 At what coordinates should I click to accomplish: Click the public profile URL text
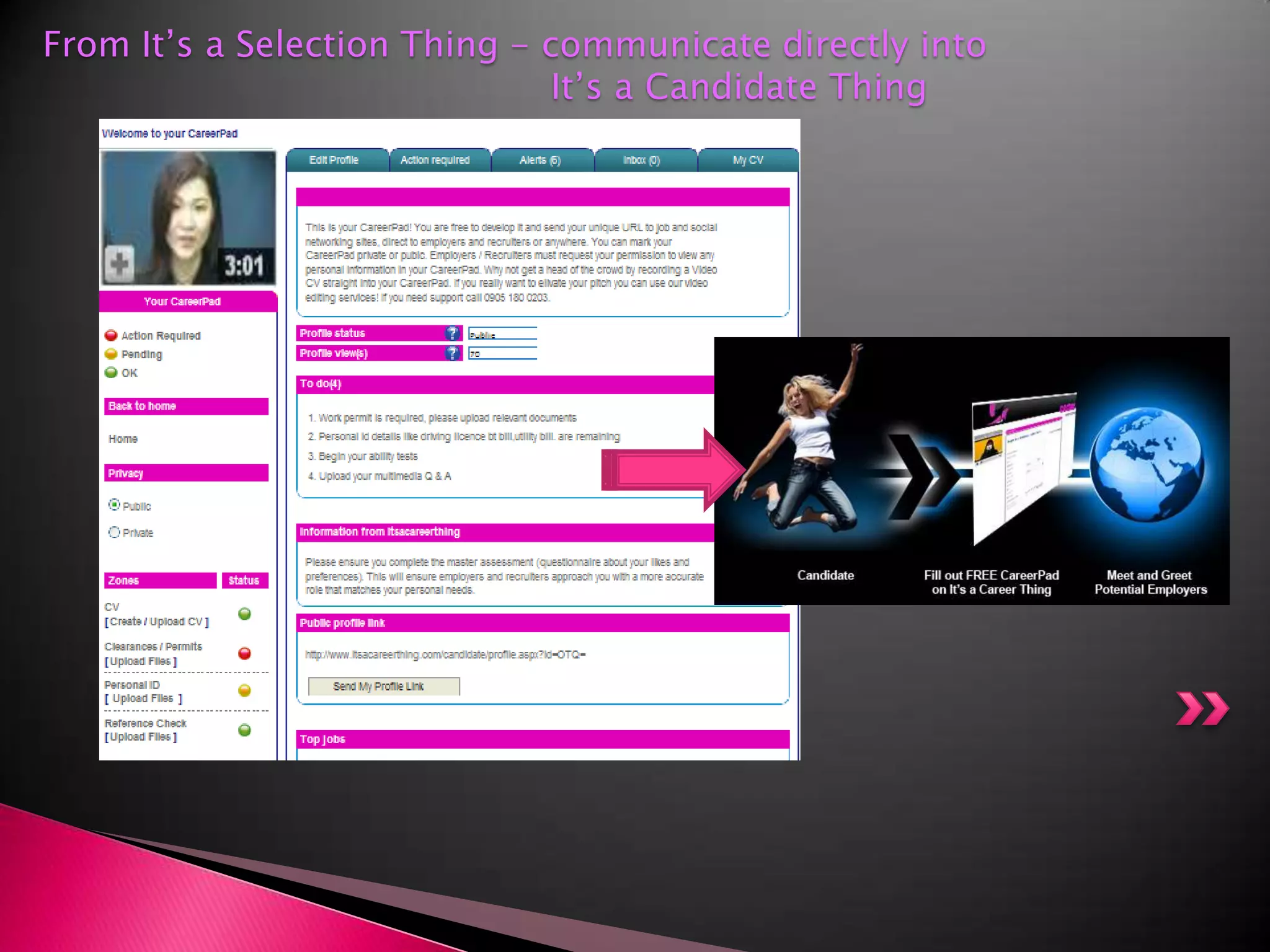pos(445,654)
